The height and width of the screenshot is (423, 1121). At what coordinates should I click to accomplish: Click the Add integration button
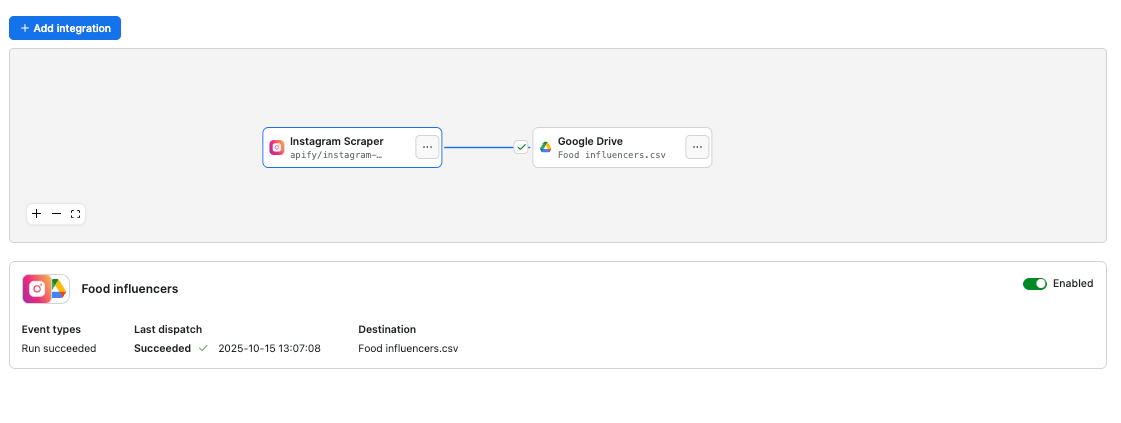point(65,28)
